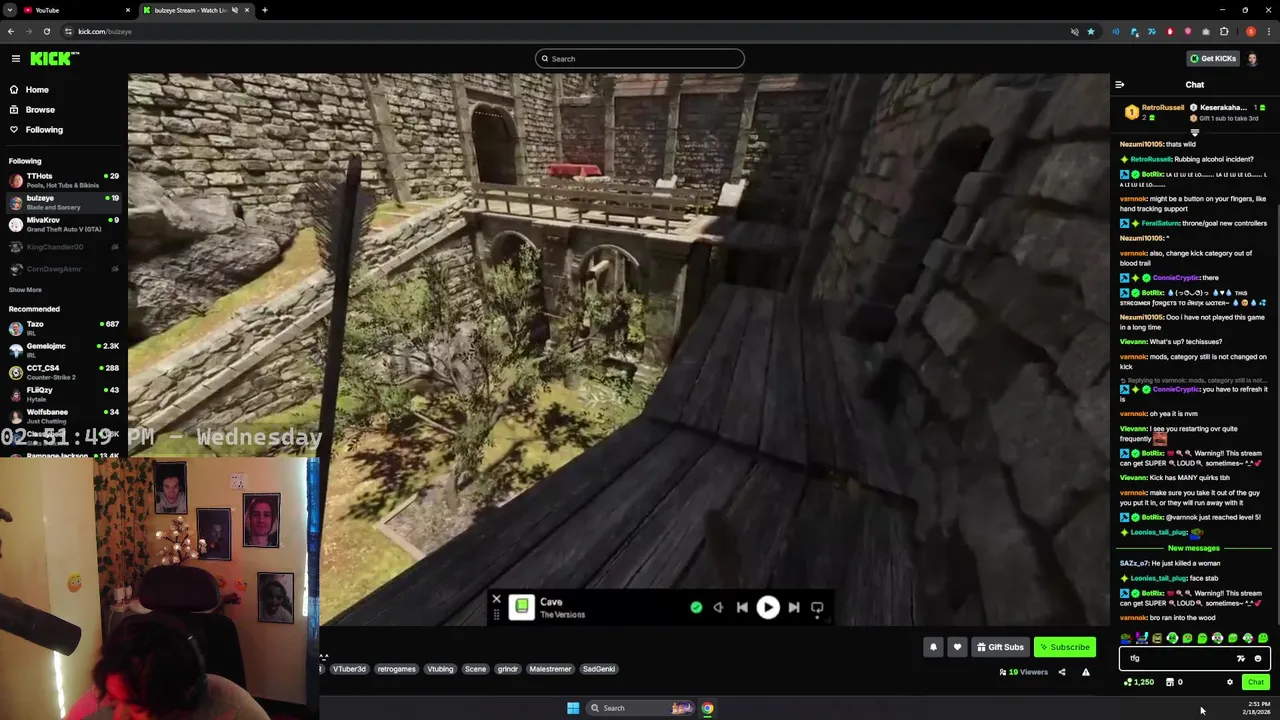This screenshot has height=720, width=1280.
Task: Collapse the chat panel
Action: [x=1120, y=85]
